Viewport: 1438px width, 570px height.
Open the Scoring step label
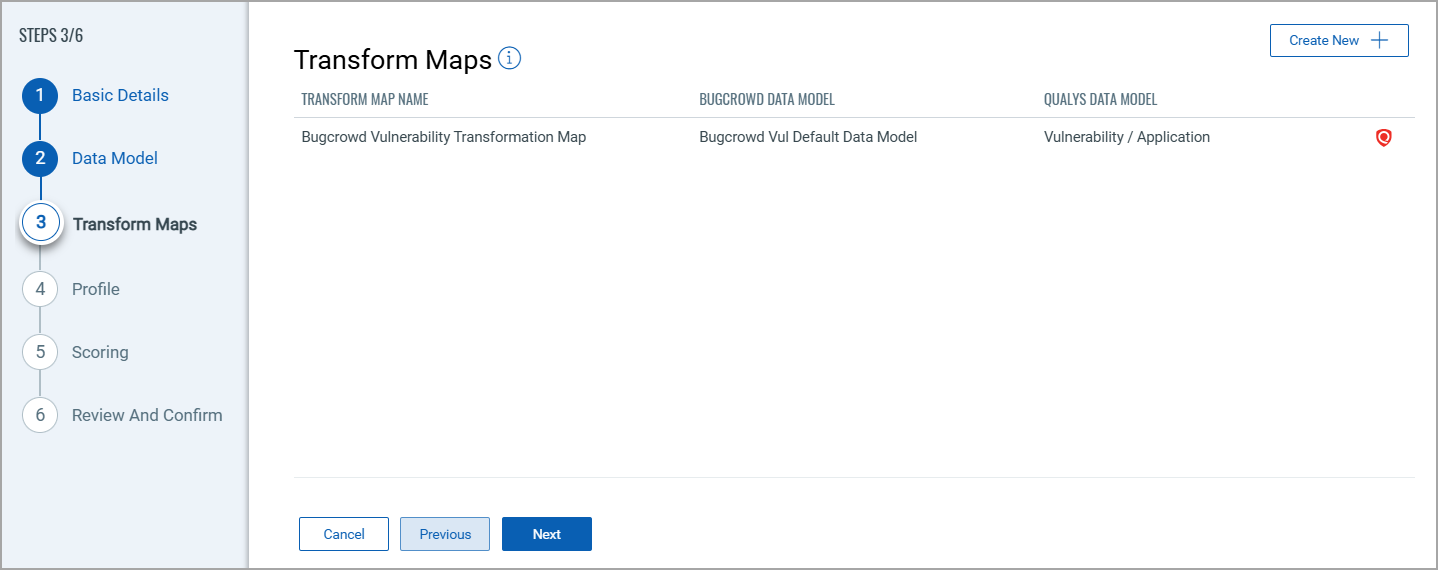coord(100,352)
